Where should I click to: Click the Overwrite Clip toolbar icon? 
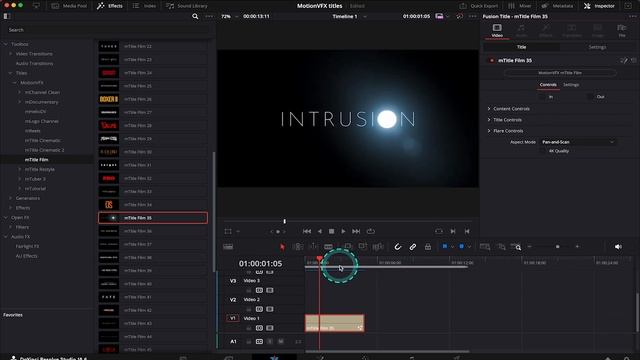pyautogui.click(x=362, y=247)
